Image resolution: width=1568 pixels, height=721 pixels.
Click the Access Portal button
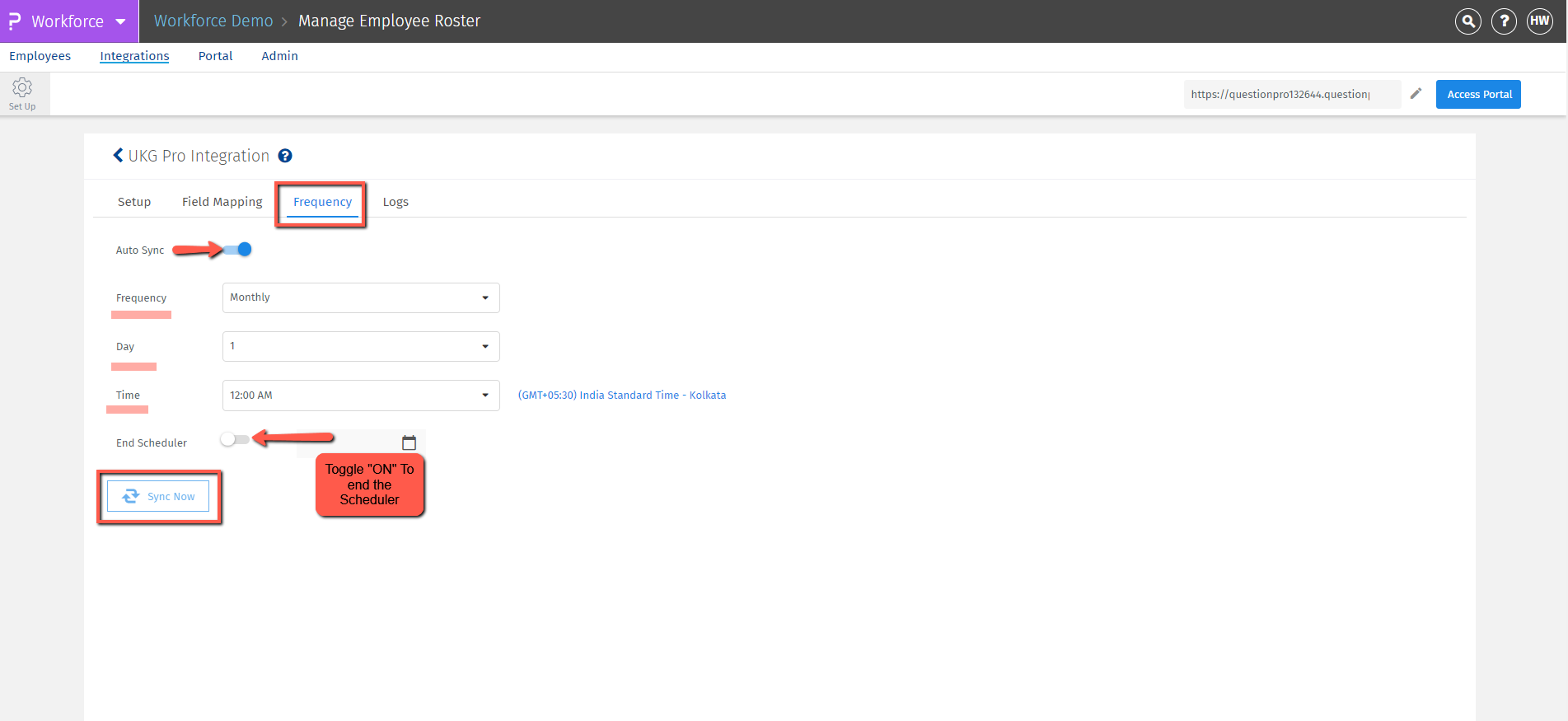point(1478,94)
